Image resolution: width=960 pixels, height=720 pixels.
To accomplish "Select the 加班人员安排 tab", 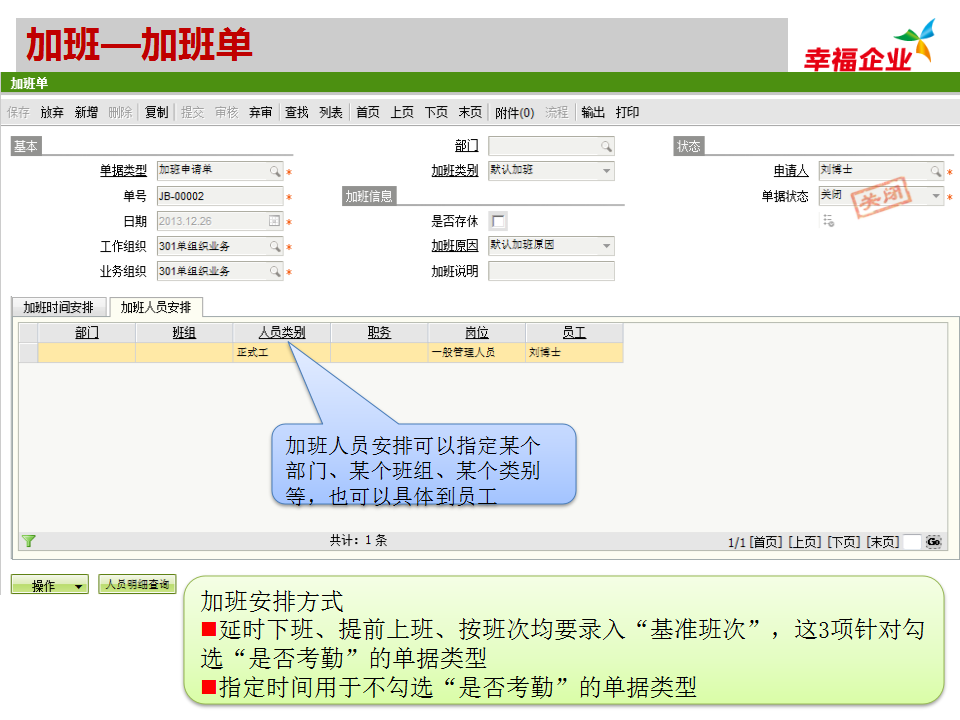I will click(x=155, y=307).
